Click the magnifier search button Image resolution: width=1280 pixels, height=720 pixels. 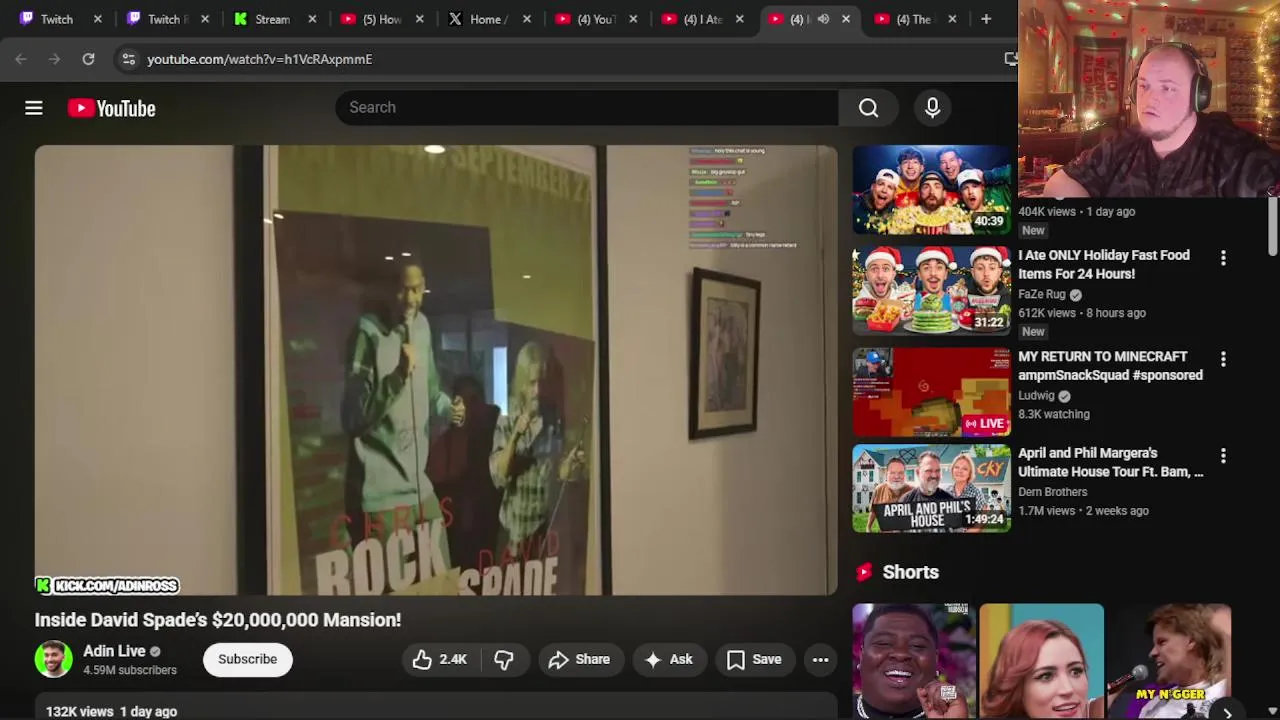click(x=868, y=107)
